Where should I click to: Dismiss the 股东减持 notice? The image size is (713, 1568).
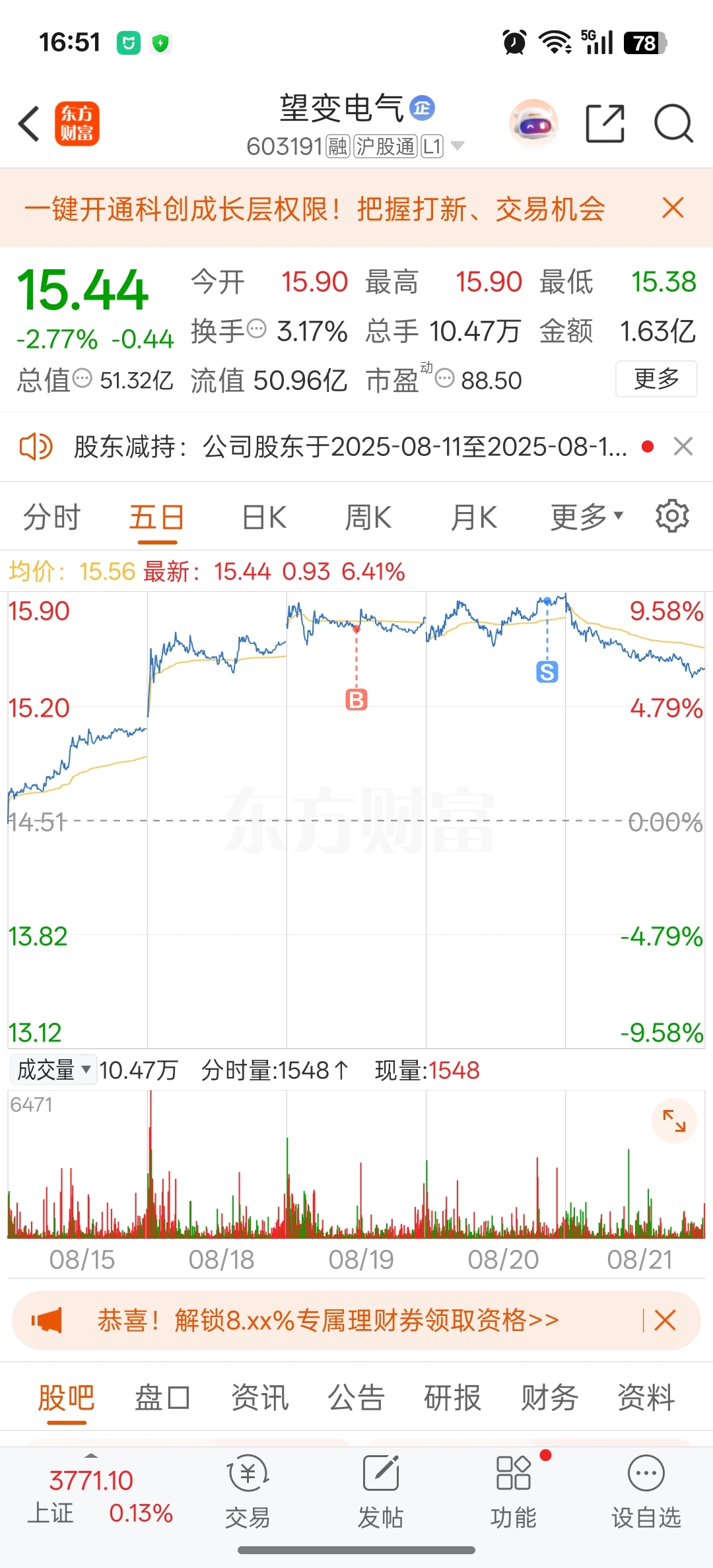(683, 447)
